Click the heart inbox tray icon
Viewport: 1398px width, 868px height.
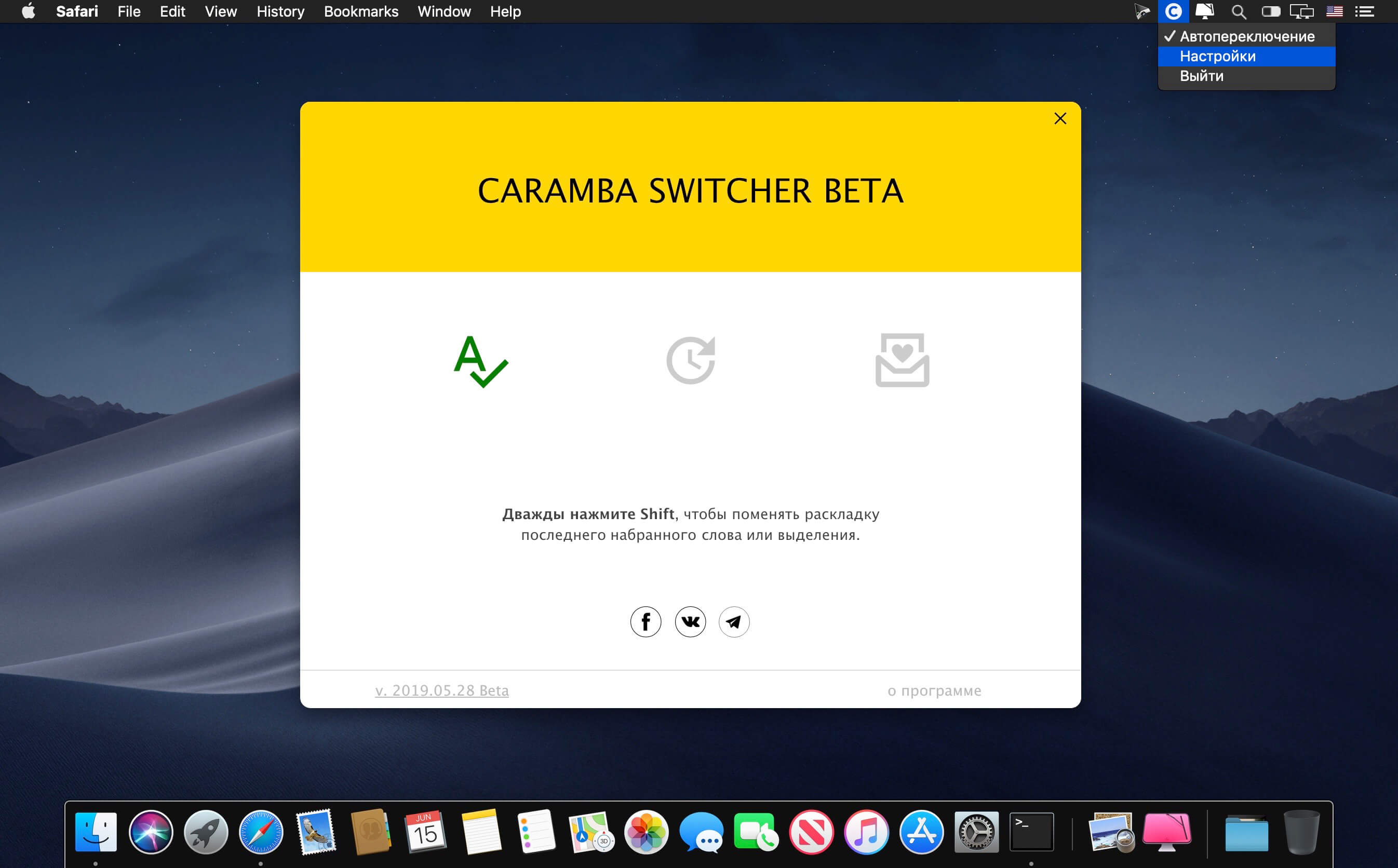click(x=902, y=360)
